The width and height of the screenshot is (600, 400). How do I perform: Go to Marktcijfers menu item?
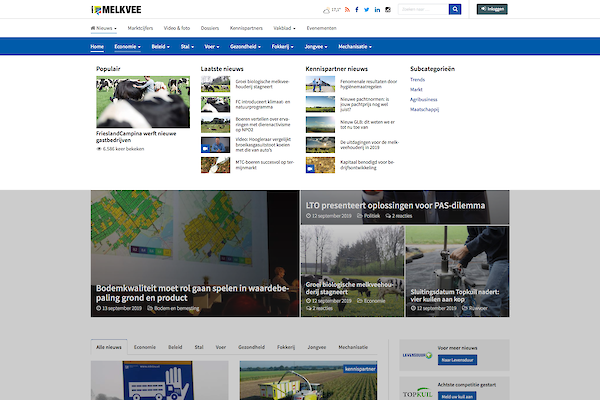click(141, 28)
